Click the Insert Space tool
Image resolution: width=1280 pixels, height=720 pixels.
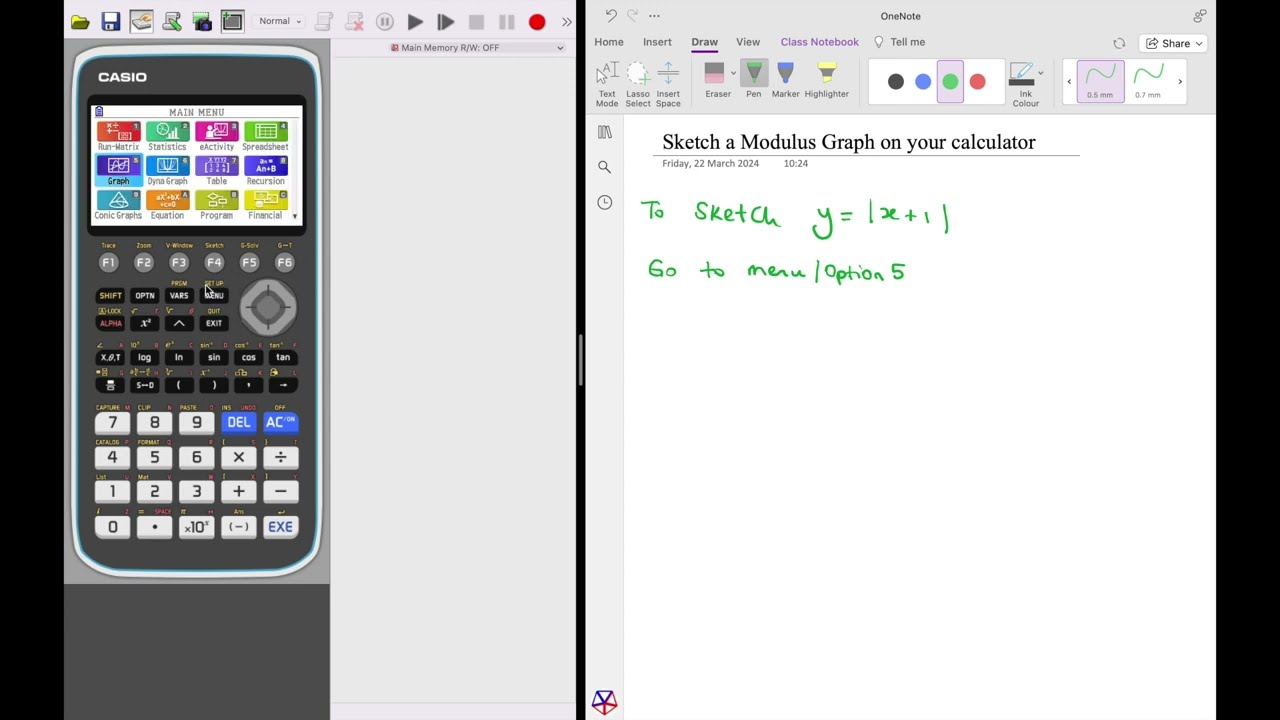[668, 84]
